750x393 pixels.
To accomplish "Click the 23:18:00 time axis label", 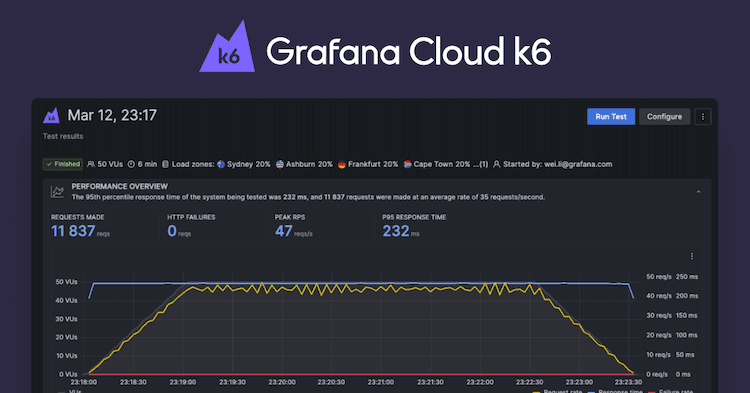I will (x=84, y=382).
